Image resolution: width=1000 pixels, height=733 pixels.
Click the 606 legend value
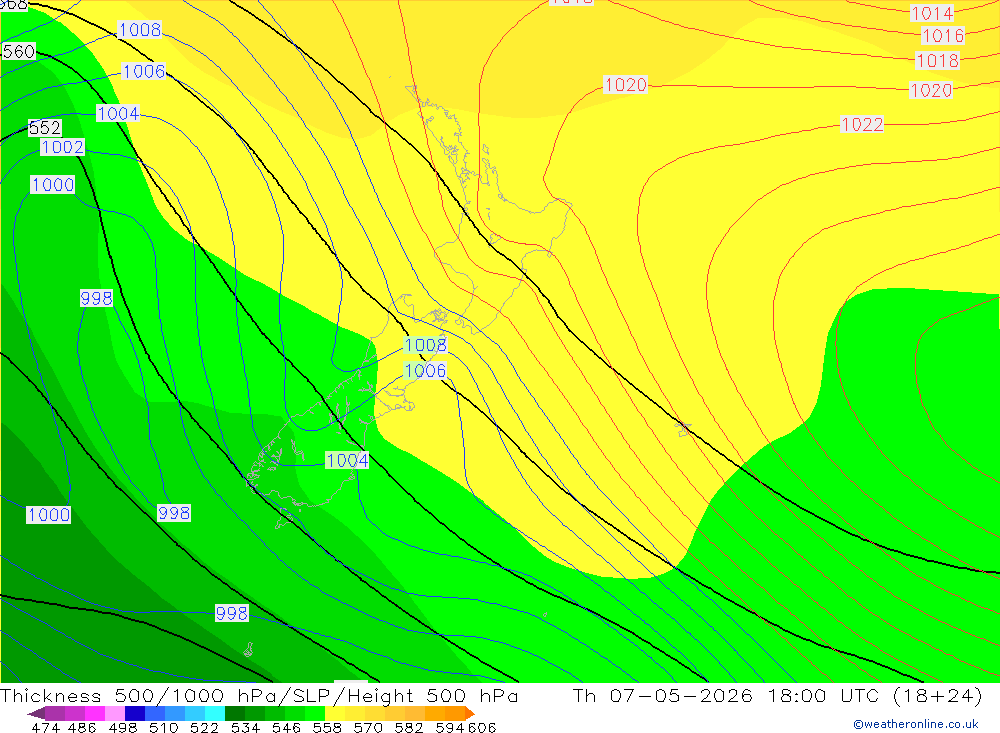pos(482,727)
